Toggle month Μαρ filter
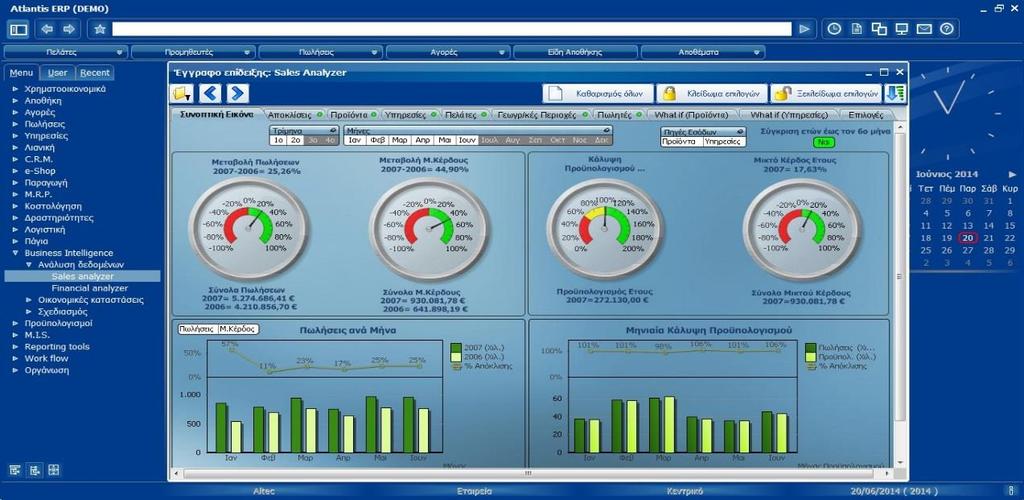Viewport: 1024px width, 500px height. tap(400, 140)
